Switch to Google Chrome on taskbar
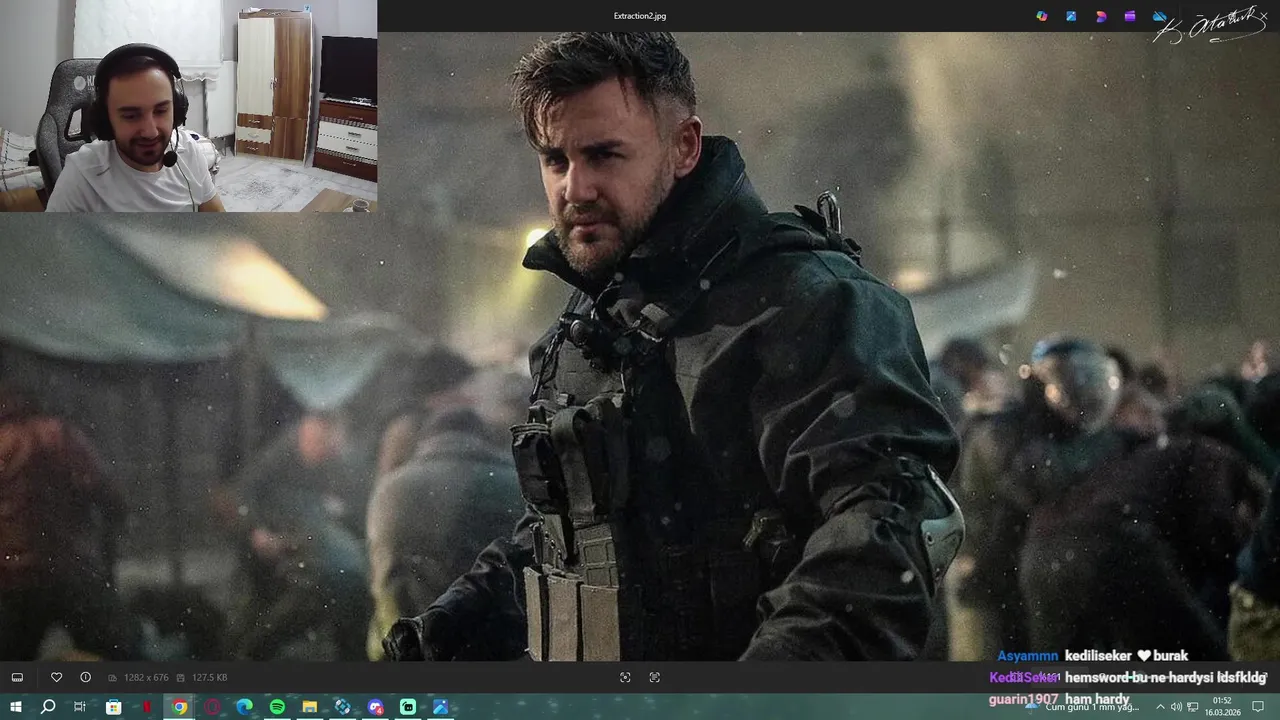This screenshot has height=720, width=1280. [x=179, y=707]
